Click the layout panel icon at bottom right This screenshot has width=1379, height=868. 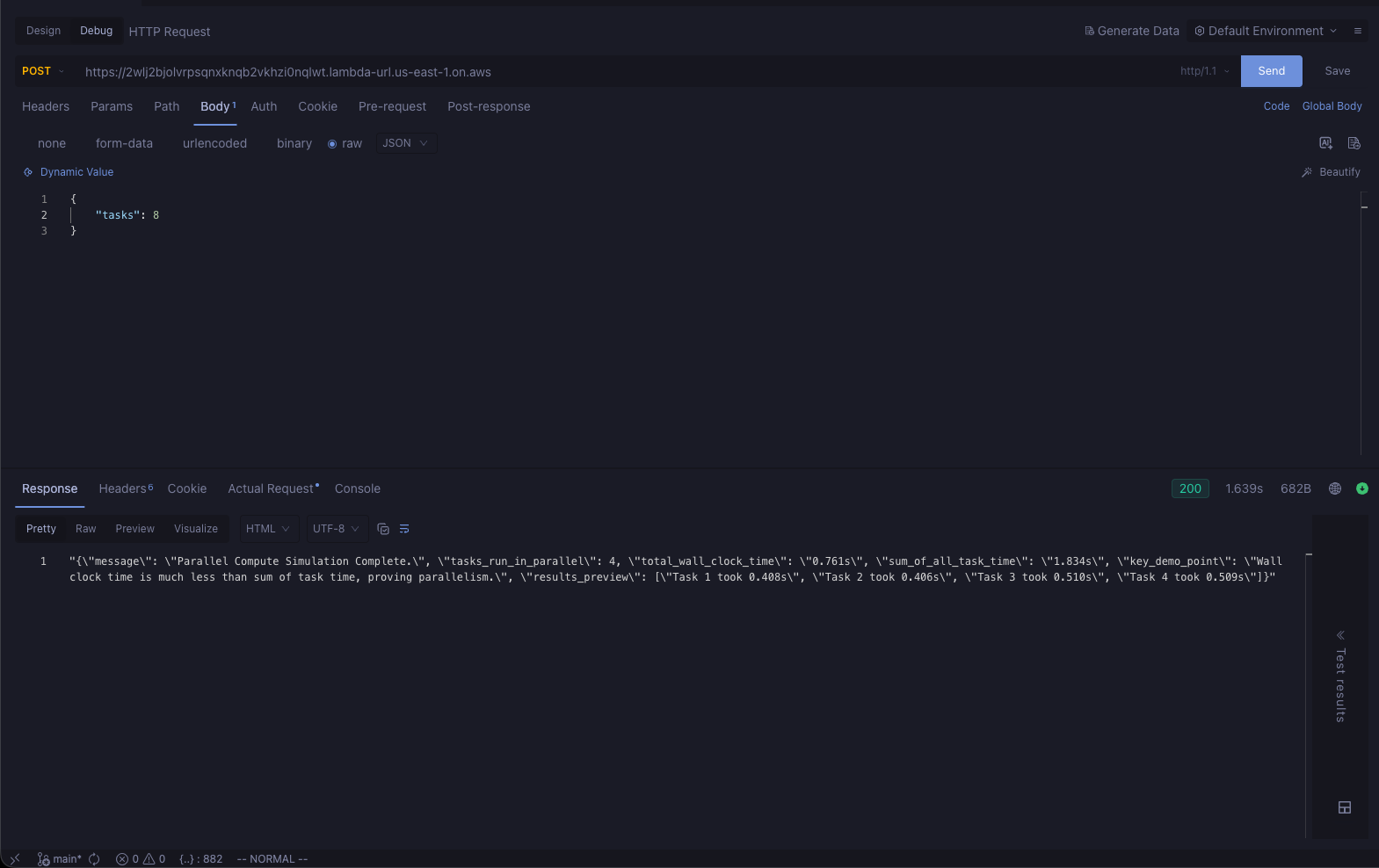(1345, 807)
